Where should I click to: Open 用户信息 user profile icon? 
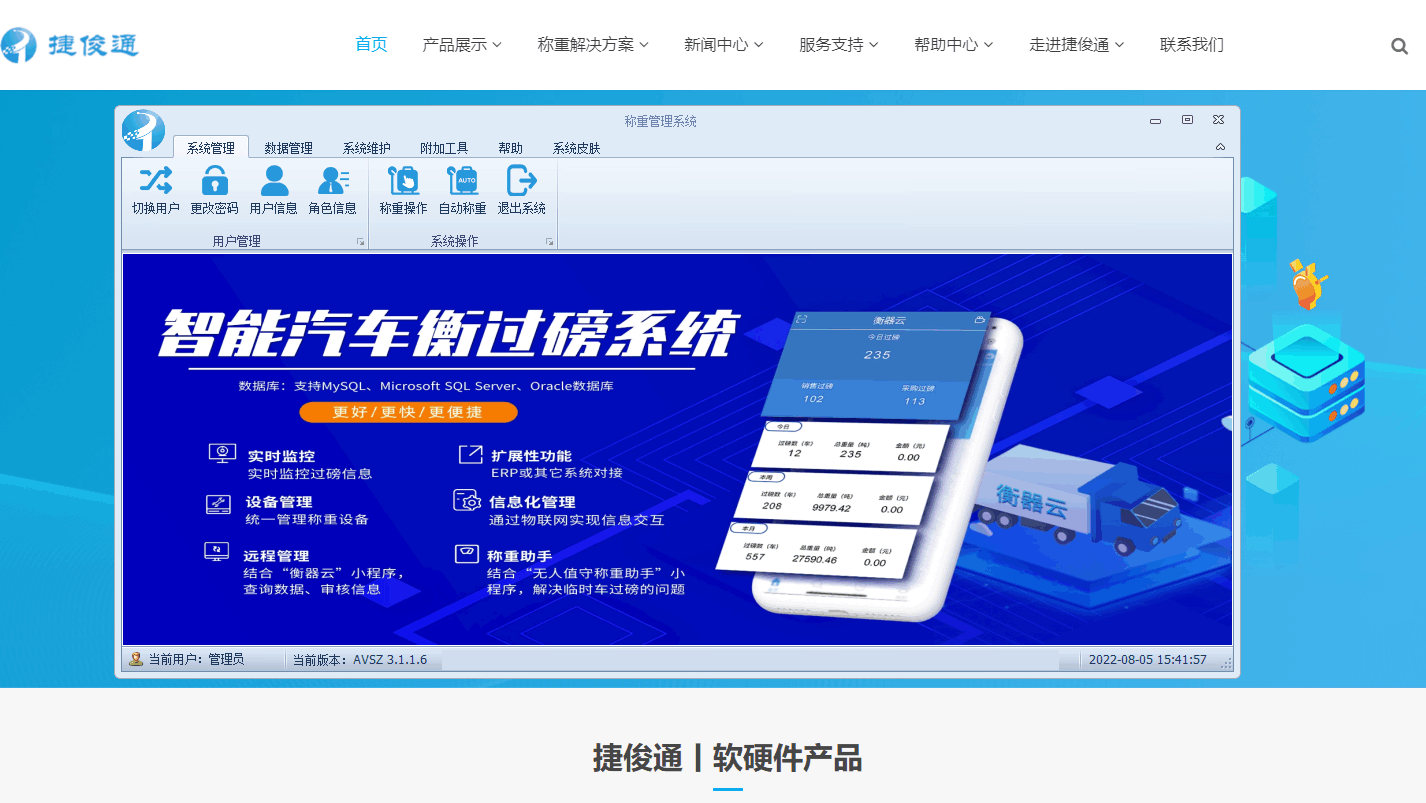[274, 180]
